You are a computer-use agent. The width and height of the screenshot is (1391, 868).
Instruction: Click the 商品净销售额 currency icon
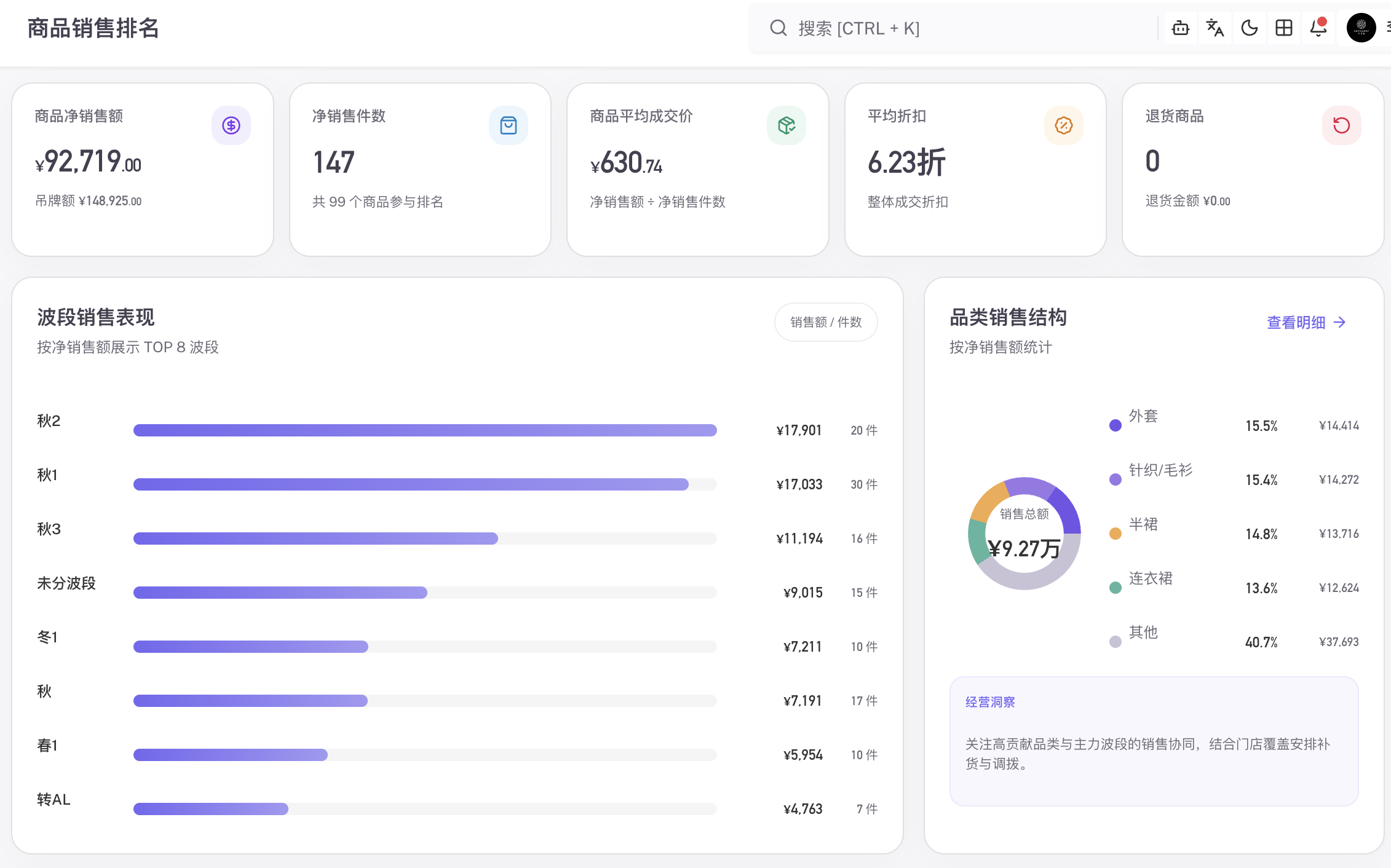(231, 125)
